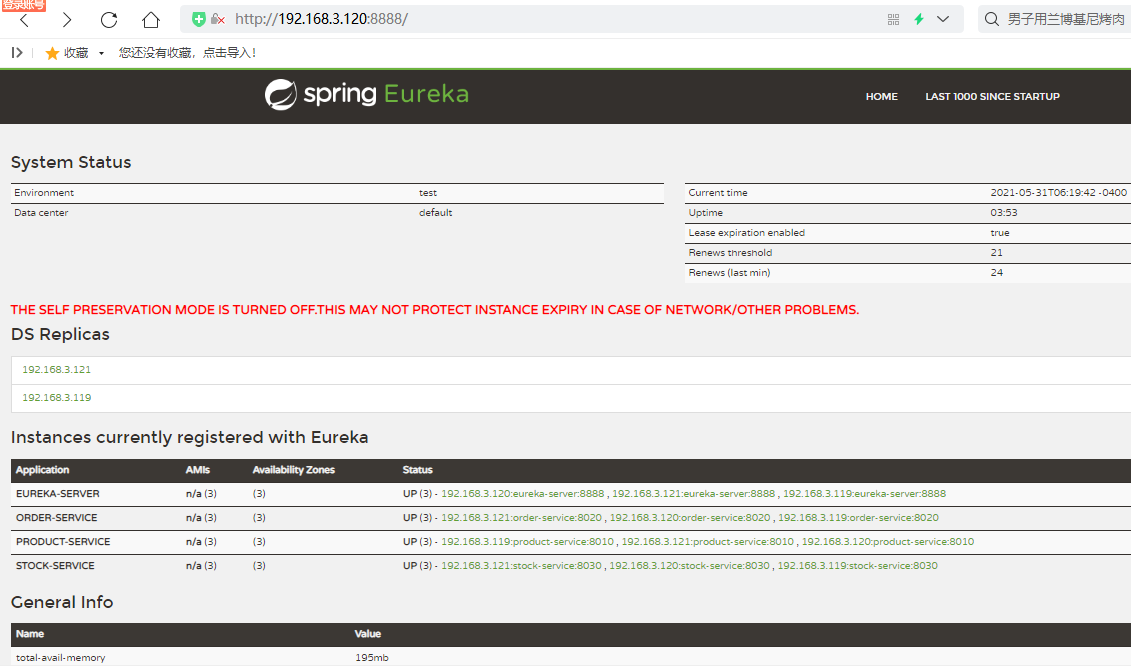This screenshot has width=1131, height=669.
Task: Expand the address bar dropdown chevron
Action: tap(943, 19)
